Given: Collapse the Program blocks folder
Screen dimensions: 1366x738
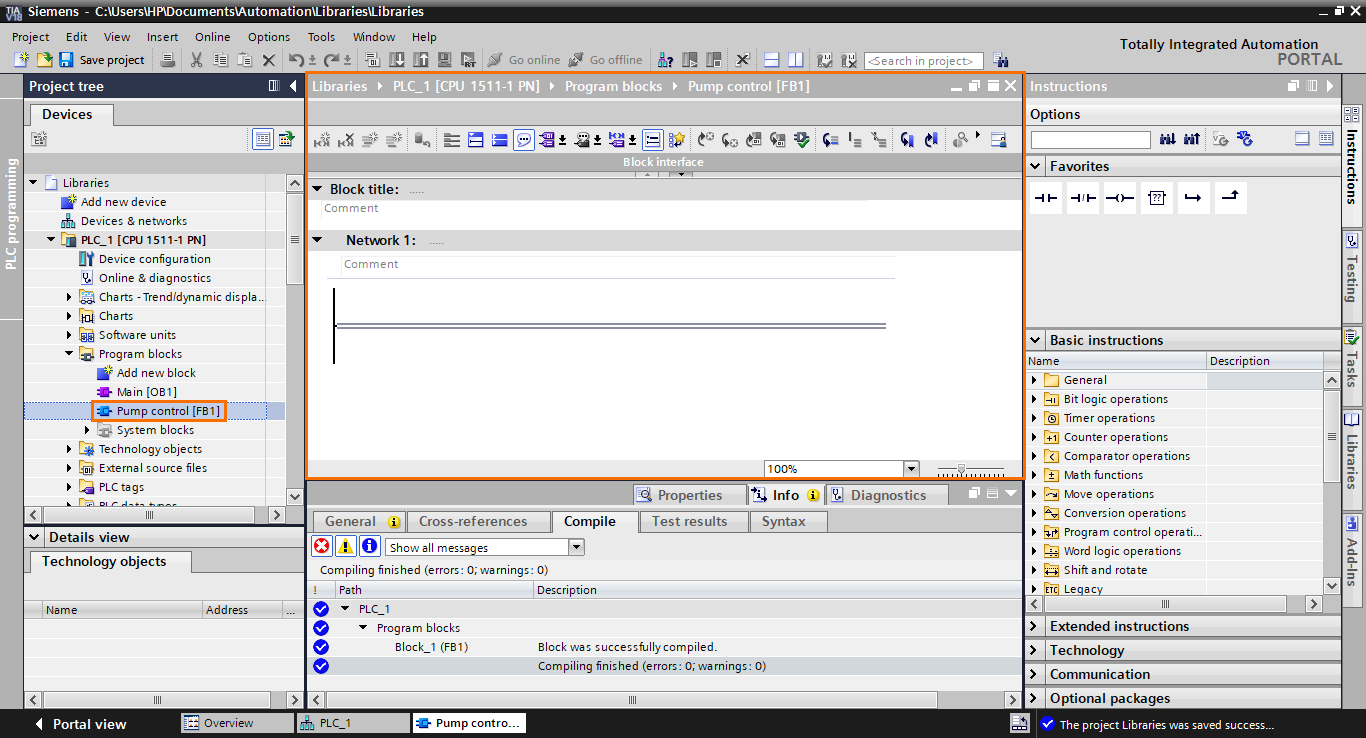Looking at the screenshot, I should coord(69,353).
